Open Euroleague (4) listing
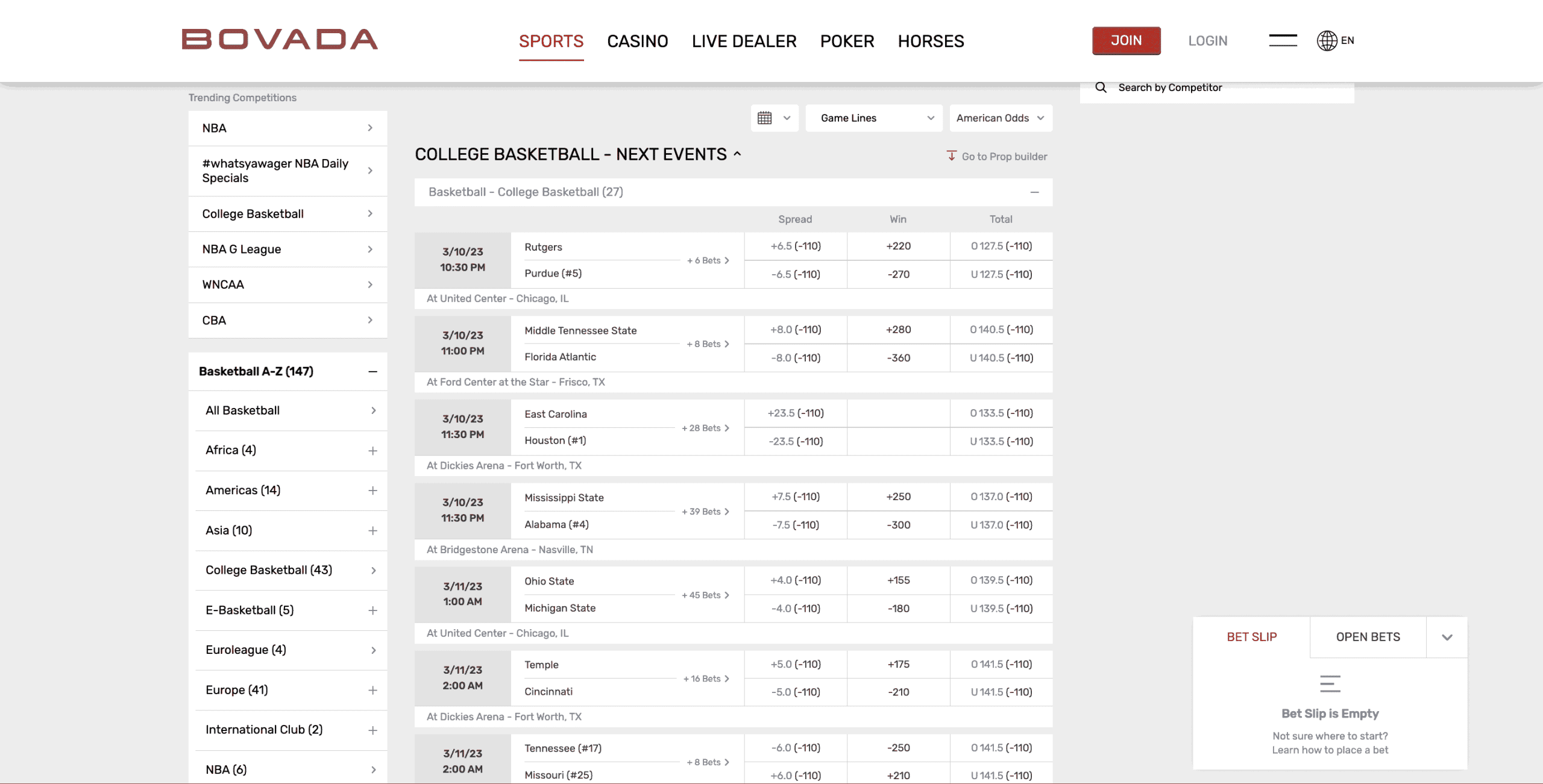Image resolution: width=1543 pixels, height=784 pixels. [x=291, y=650]
